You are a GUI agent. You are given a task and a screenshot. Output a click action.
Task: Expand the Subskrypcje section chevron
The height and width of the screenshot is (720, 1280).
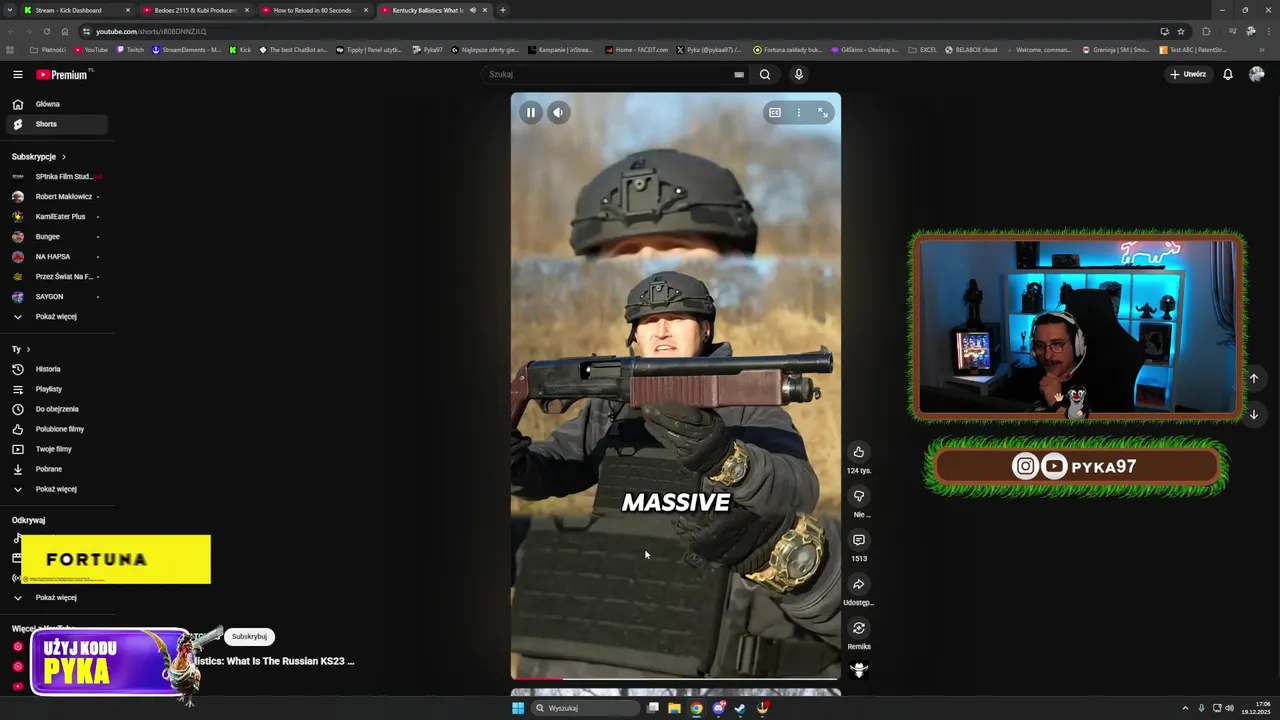tap(64, 157)
